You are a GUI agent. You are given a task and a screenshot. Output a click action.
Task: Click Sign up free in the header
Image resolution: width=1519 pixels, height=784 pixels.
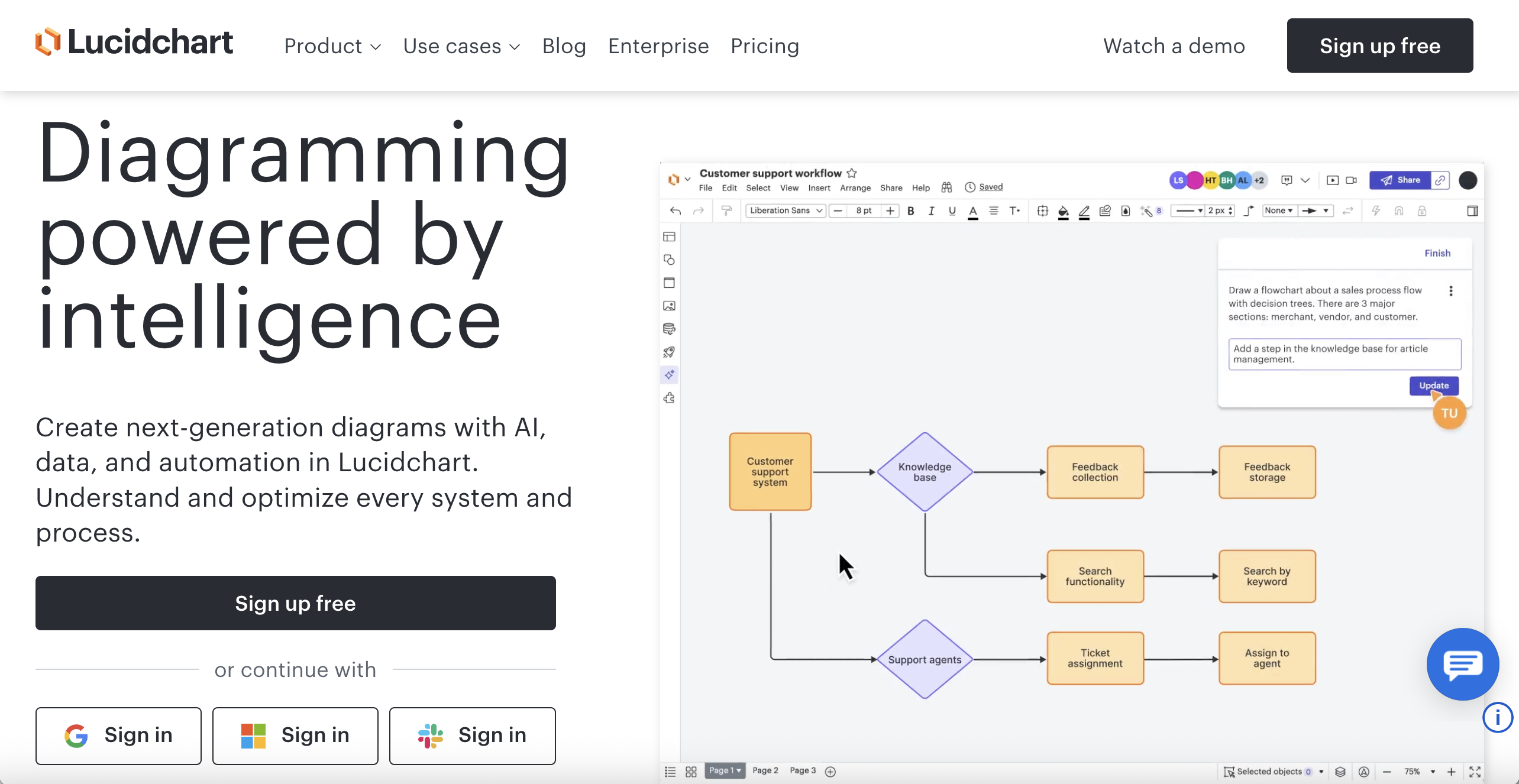tap(1380, 46)
